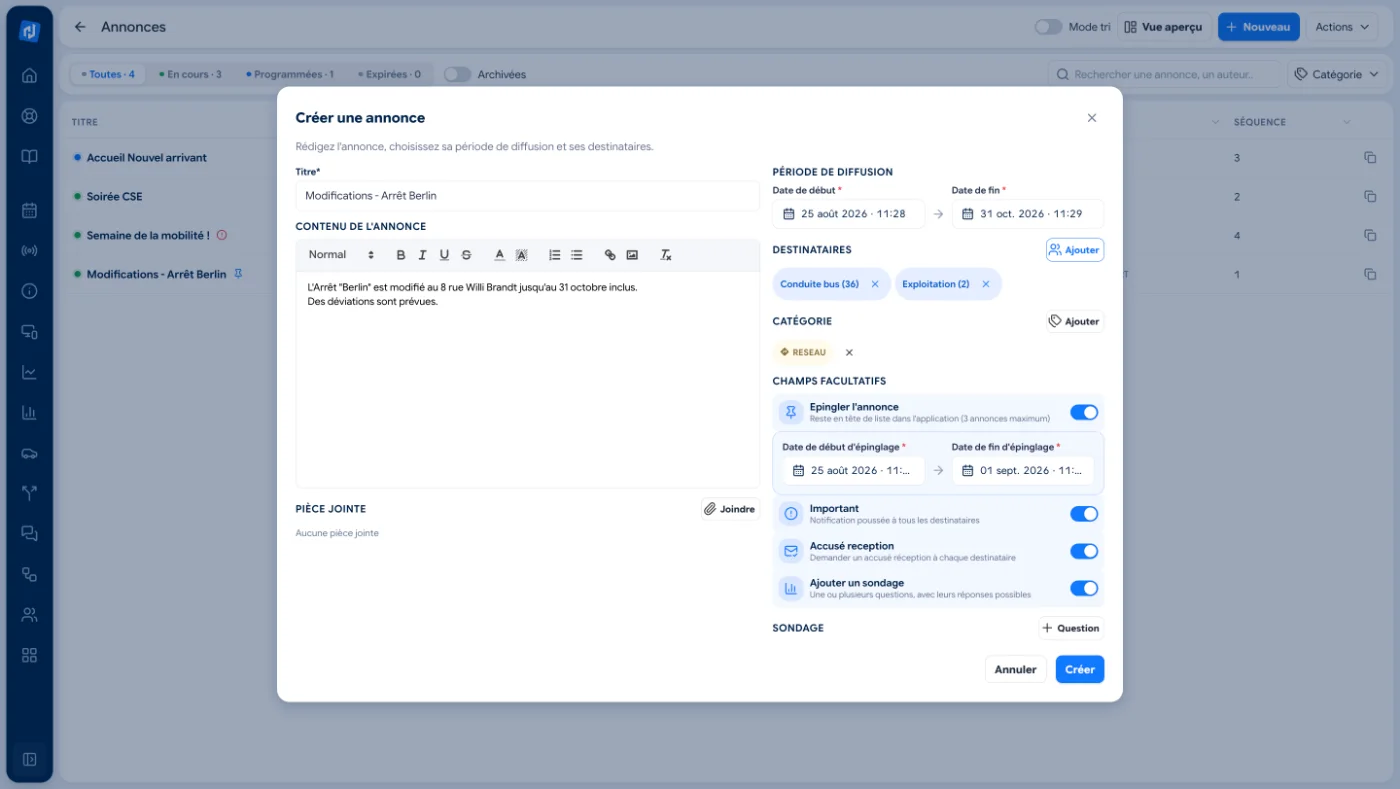Click Ajouter next to Destinataires

(x=1075, y=250)
